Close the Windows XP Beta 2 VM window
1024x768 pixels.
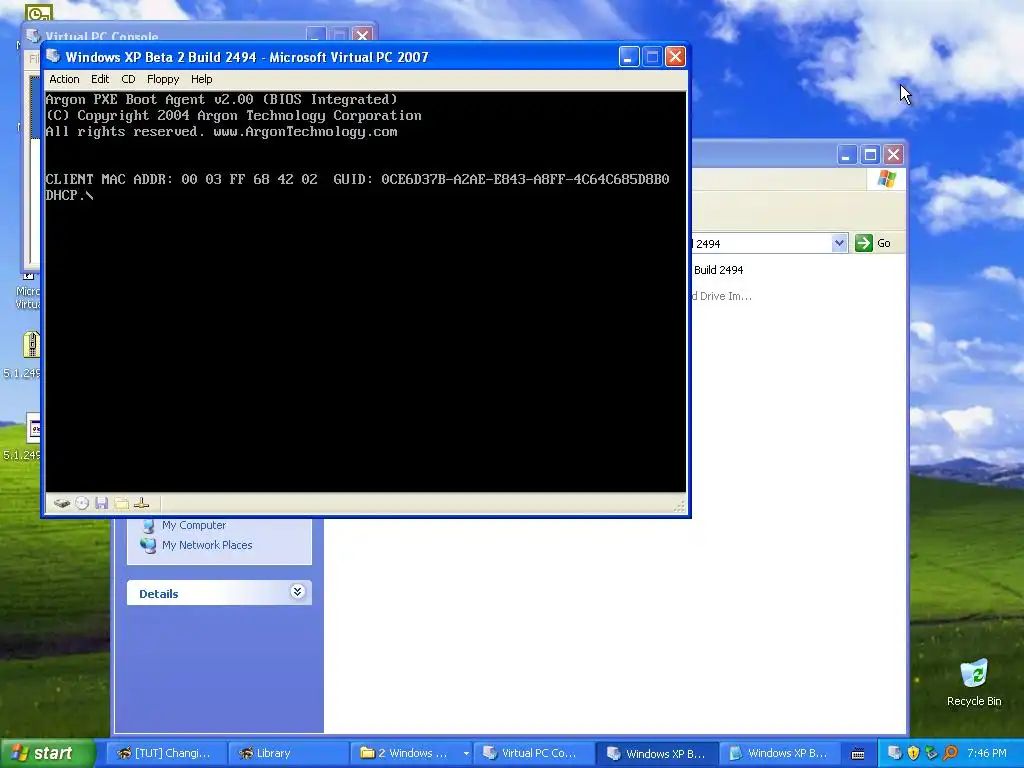point(675,57)
